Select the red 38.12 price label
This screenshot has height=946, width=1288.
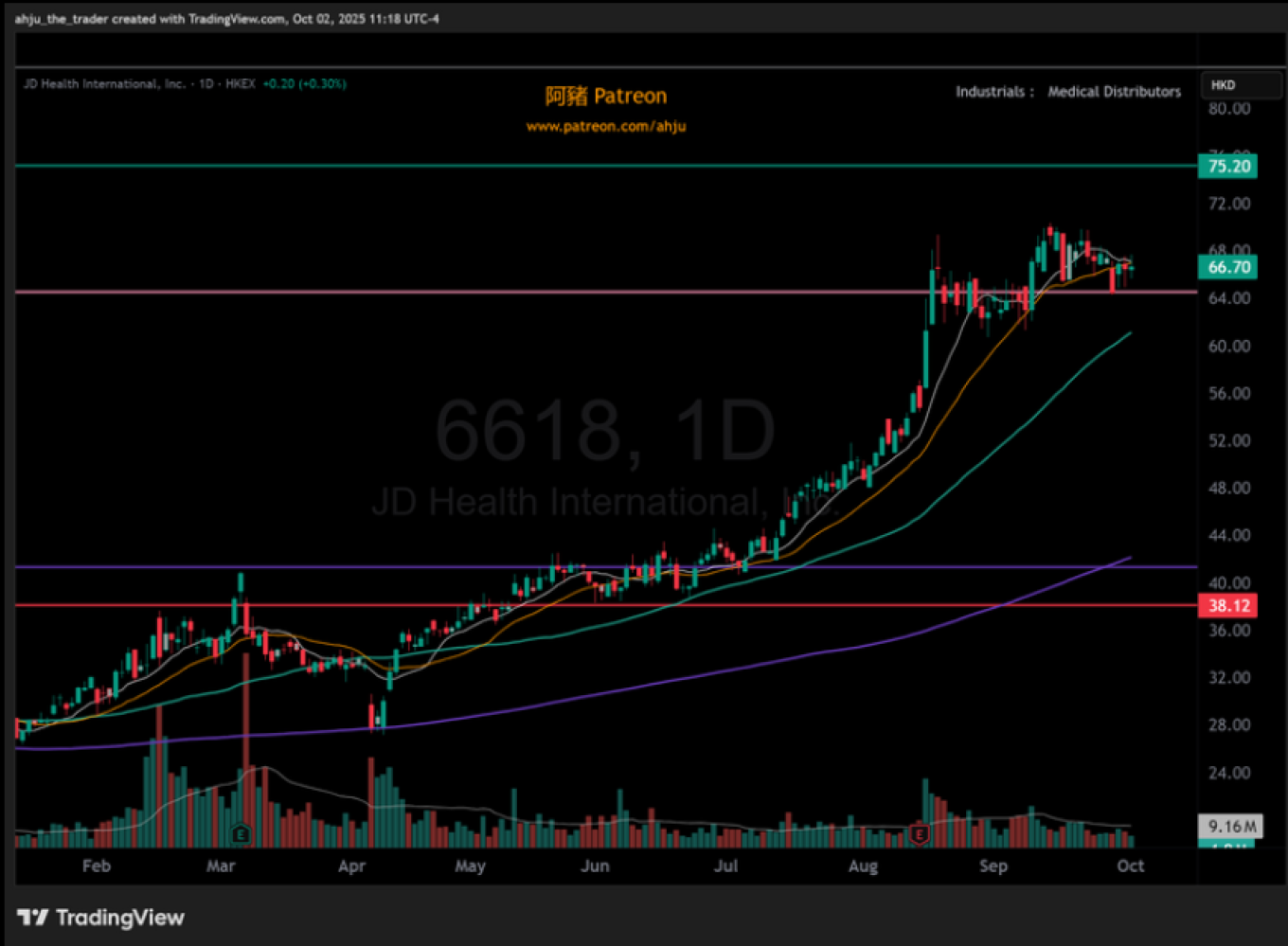(x=1228, y=605)
